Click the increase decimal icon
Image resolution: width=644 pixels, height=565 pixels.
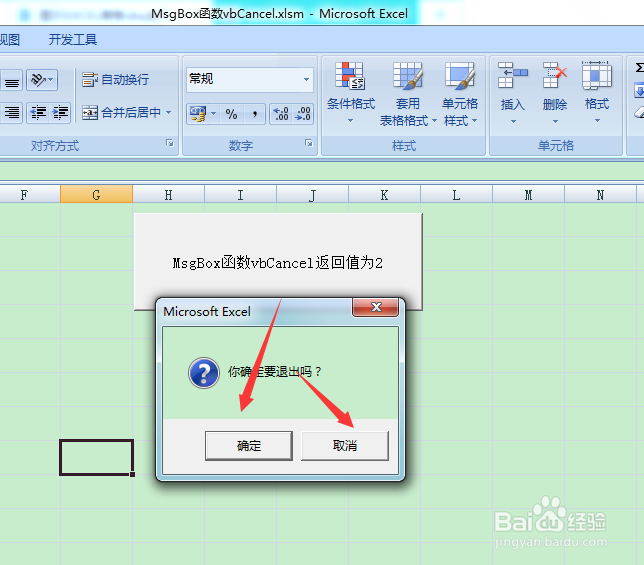281,114
